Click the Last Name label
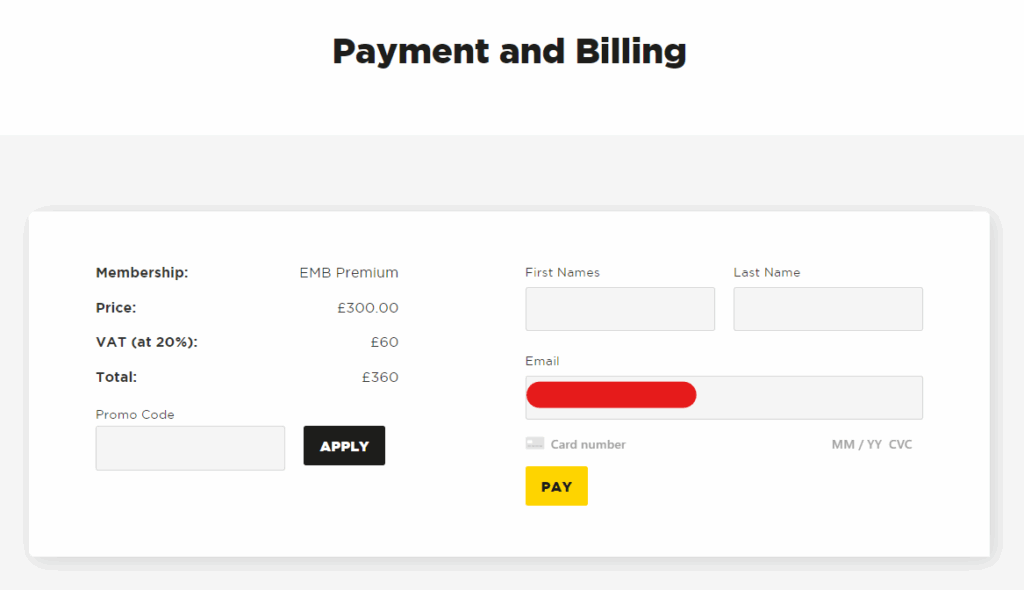The height and width of the screenshot is (590, 1024). tap(767, 272)
